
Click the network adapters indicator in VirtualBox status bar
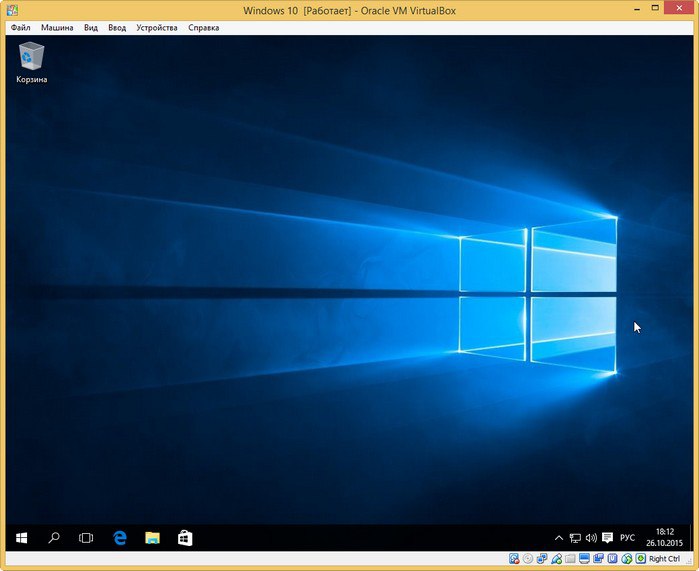(x=542, y=559)
